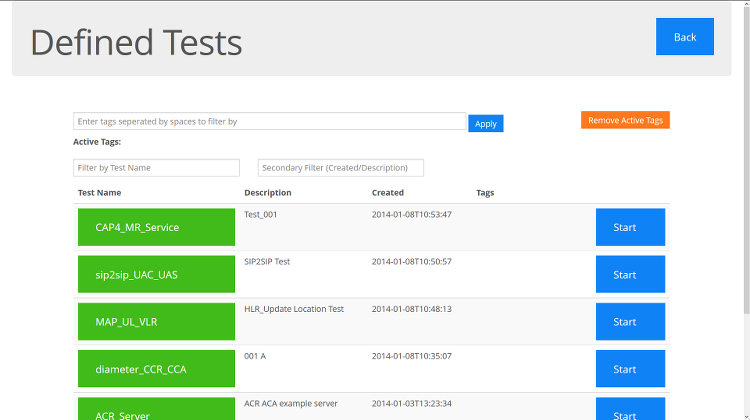This screenshot has height=420, width=750.
Task: Go back using the Back button
Action: coord(684,37)
